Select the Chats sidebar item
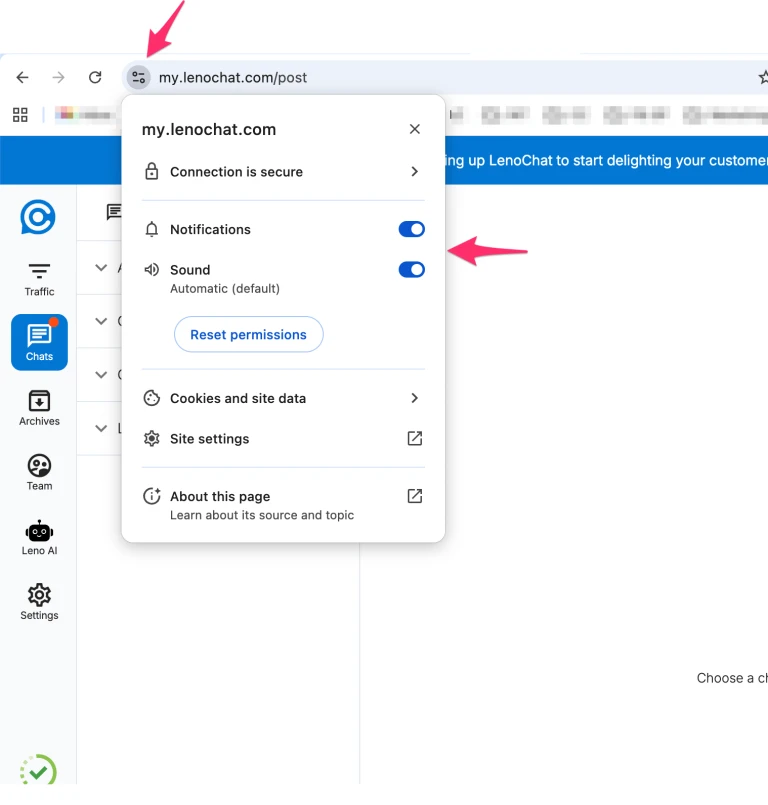Image resolution: width=768 pixels, height=805 pixels. 39,342
